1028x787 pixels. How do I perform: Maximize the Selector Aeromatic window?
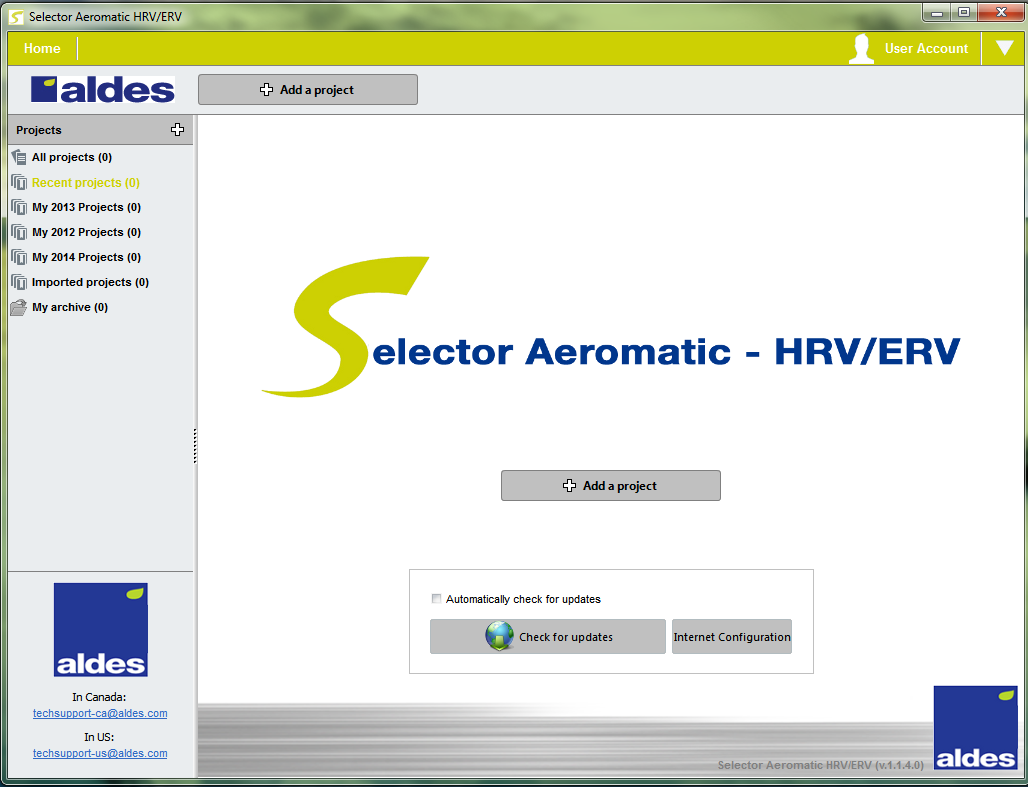[x=964, y=12]
